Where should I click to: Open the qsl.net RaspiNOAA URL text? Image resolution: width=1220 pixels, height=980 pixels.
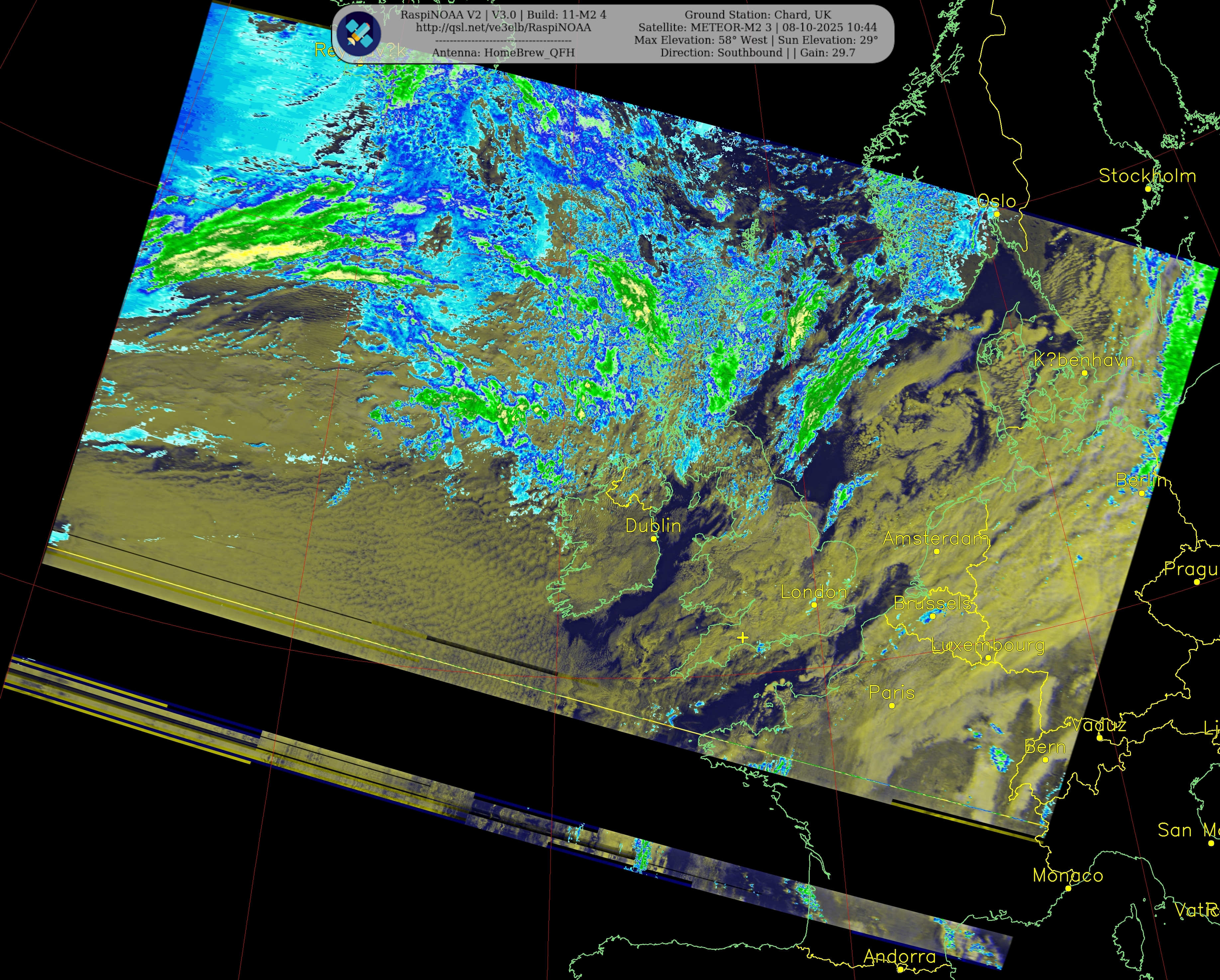tap(503, 27)
